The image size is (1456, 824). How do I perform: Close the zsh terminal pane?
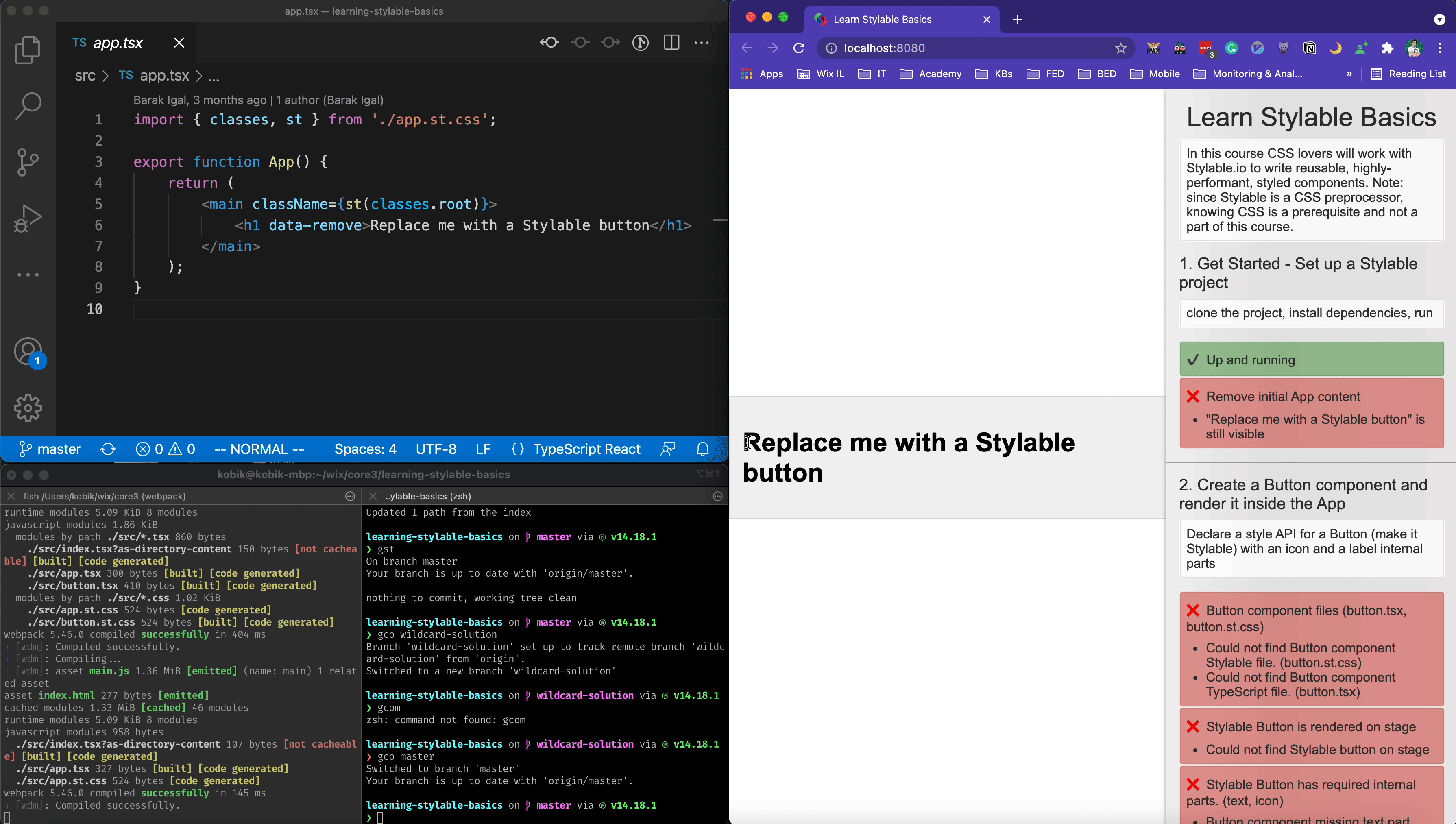[x=373, y=496]
